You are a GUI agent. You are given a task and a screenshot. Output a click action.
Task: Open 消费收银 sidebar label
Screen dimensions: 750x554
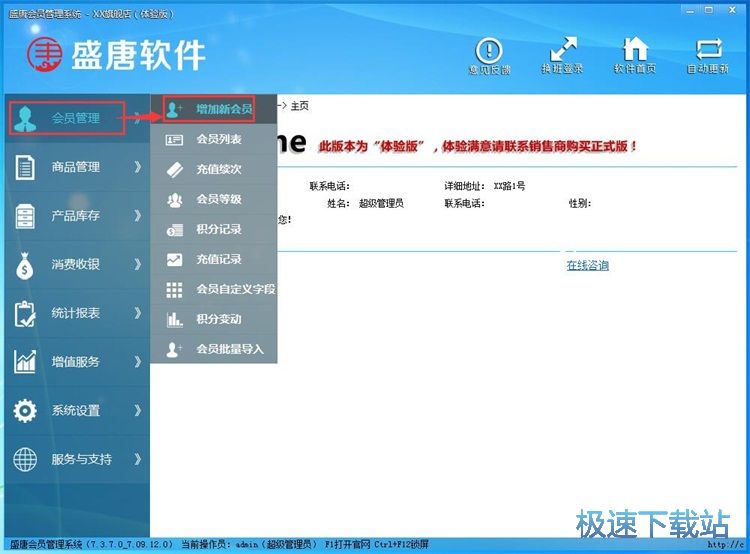coord(76,264)
